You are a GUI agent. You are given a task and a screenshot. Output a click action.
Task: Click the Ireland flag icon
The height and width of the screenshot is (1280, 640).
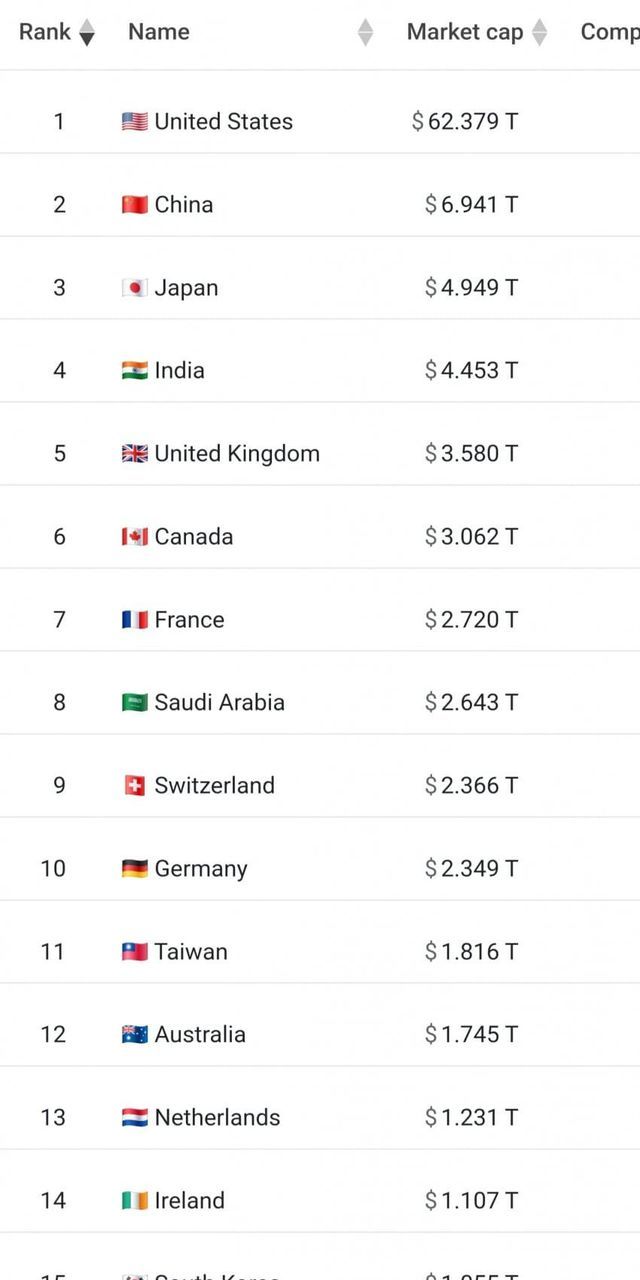(x=134, y=1201)
